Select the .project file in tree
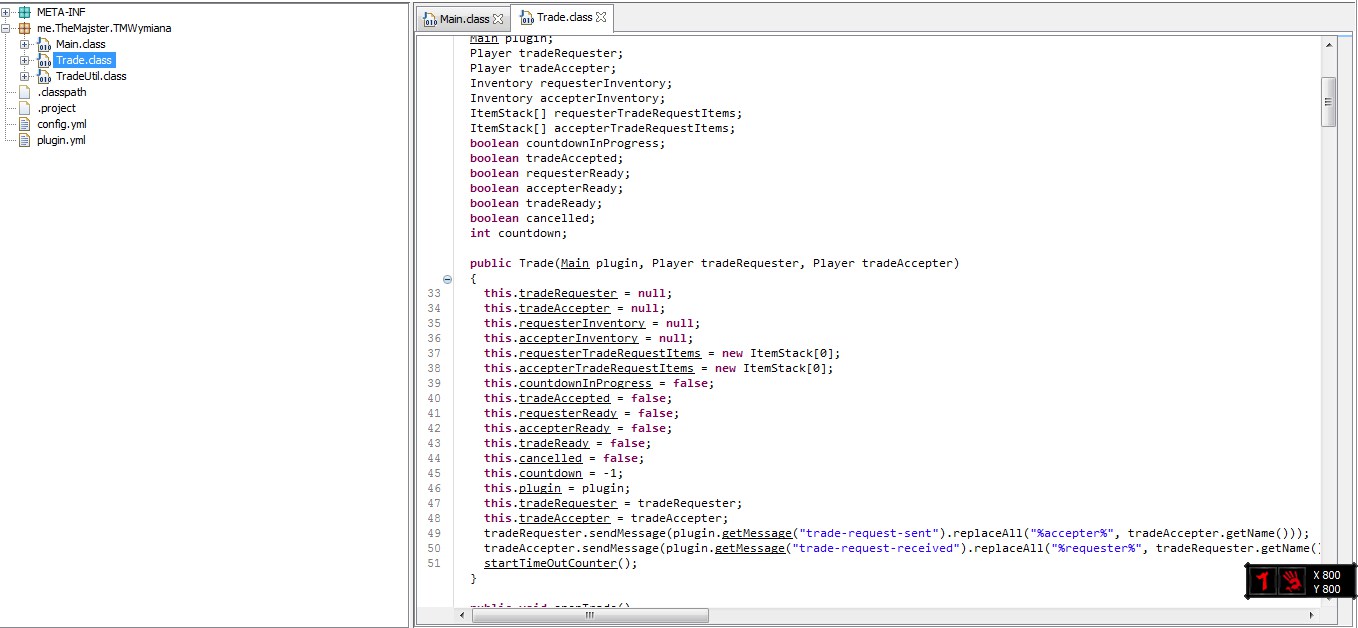 56,108
